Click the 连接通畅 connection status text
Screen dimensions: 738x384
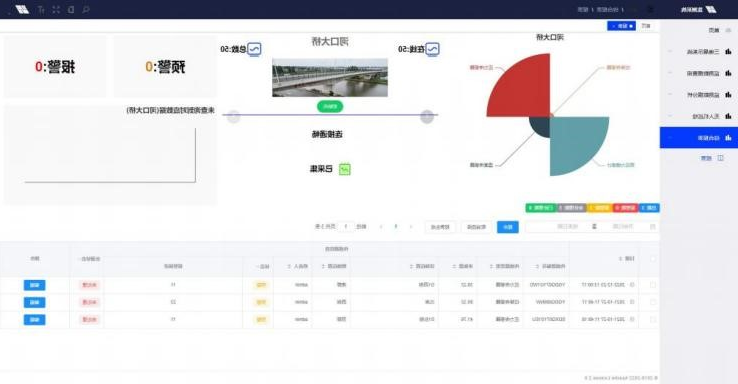[x=327, y=135]
